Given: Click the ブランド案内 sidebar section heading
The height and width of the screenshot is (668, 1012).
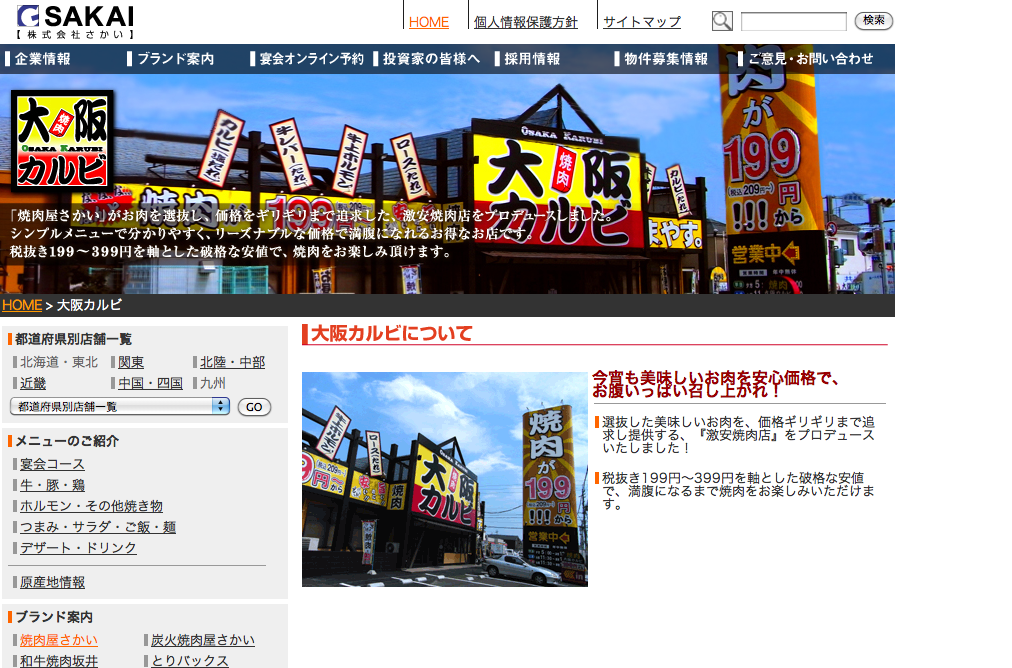Looking at the screenshot, I should click(54, 617).
